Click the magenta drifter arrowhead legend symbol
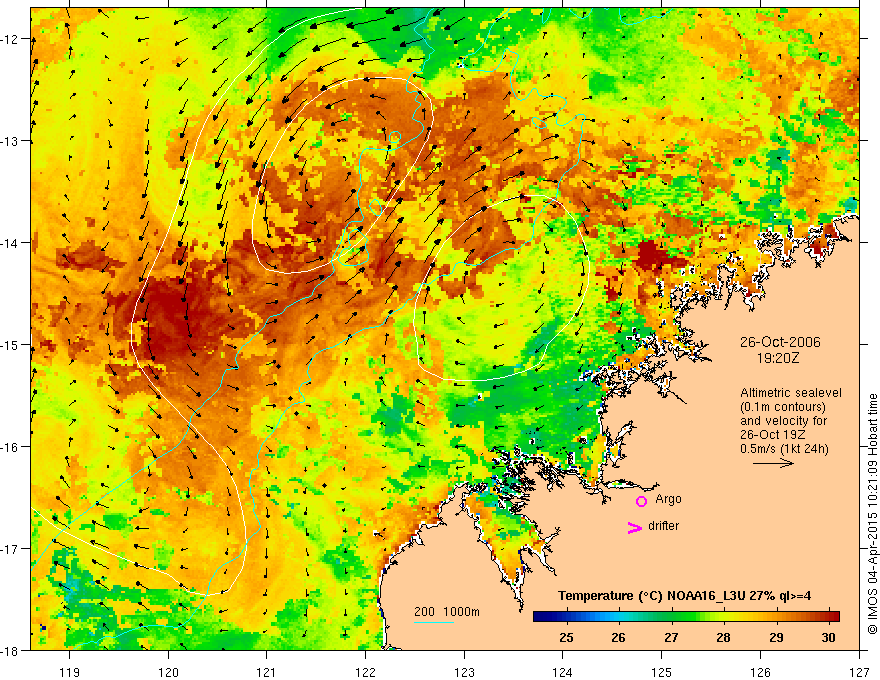Viewport: 880px width, 680px height. (x=634, y=527)
